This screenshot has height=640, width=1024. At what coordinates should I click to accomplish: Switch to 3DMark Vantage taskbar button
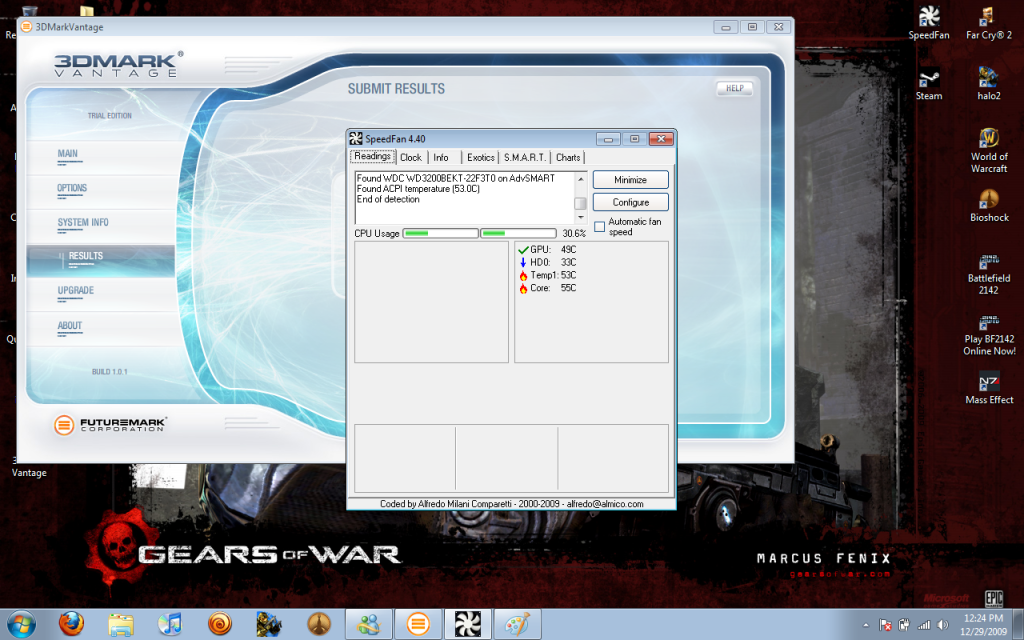(x=418, y=624)
